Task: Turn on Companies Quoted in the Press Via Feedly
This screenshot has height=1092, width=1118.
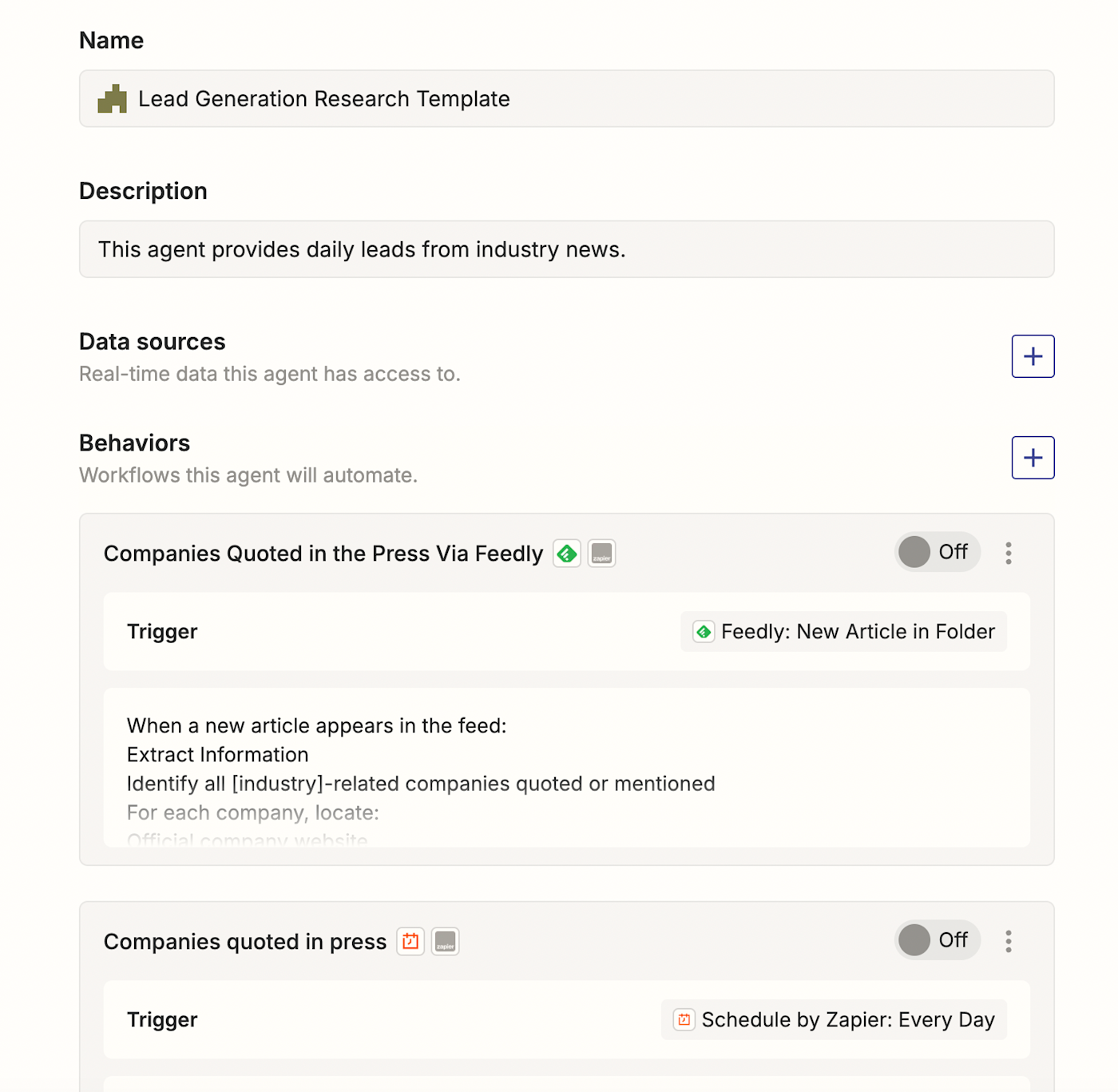Action: (x=936, y=552)
